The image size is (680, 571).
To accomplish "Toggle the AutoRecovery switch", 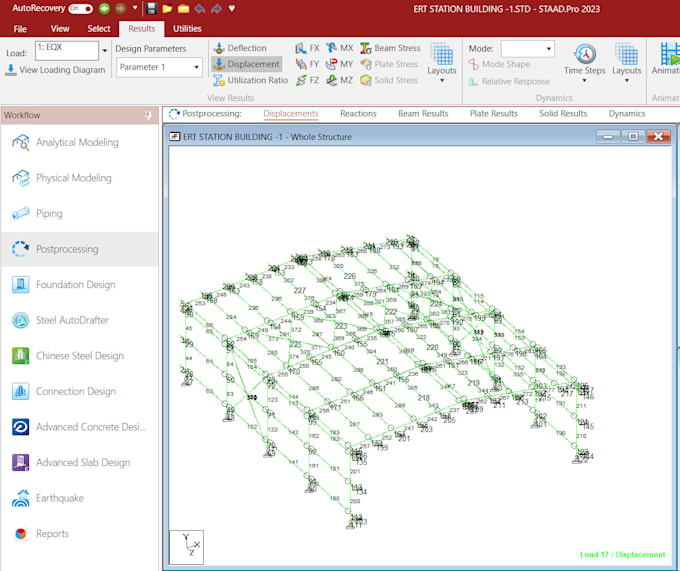I will click(81, 8).
